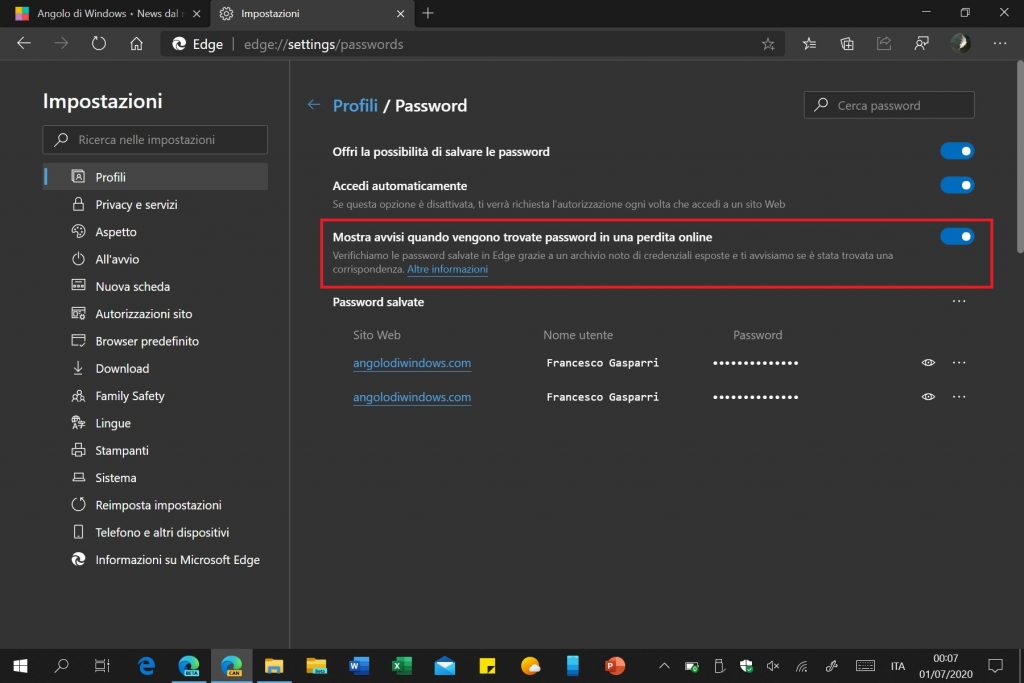
Task: Turn off password leak alerts toggle
Action: click(957, 237)
